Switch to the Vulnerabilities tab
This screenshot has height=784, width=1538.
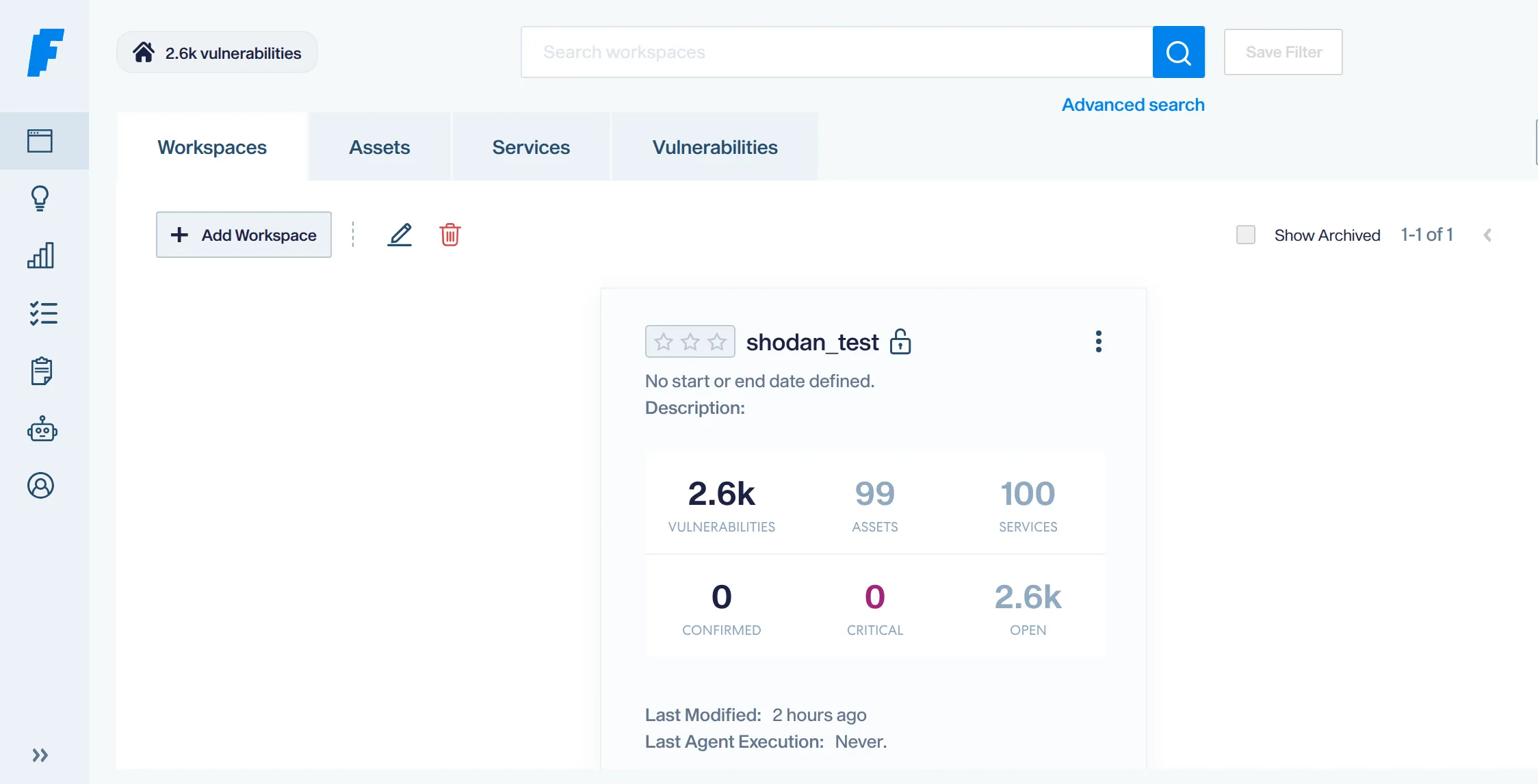click(714, 147)
